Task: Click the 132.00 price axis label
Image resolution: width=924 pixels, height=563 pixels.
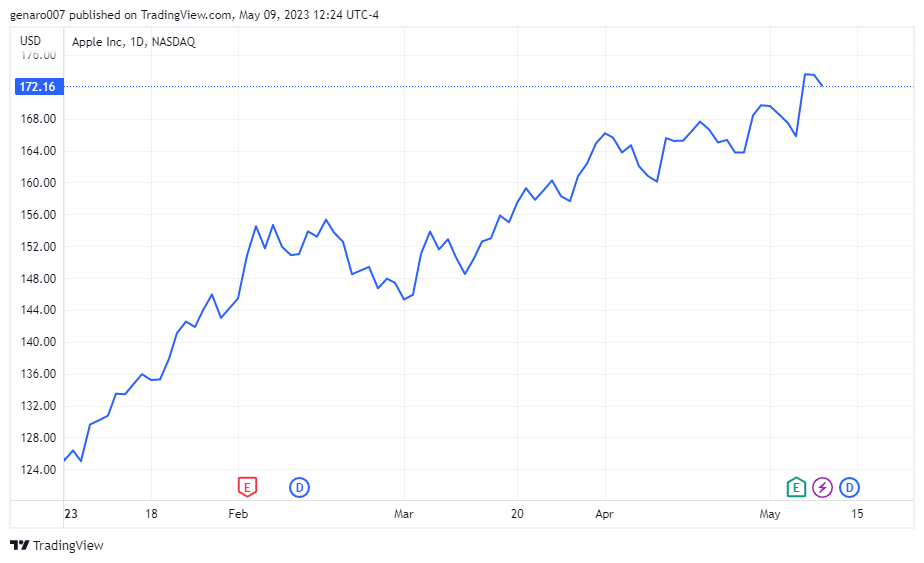Action: [x=38, y=406]
